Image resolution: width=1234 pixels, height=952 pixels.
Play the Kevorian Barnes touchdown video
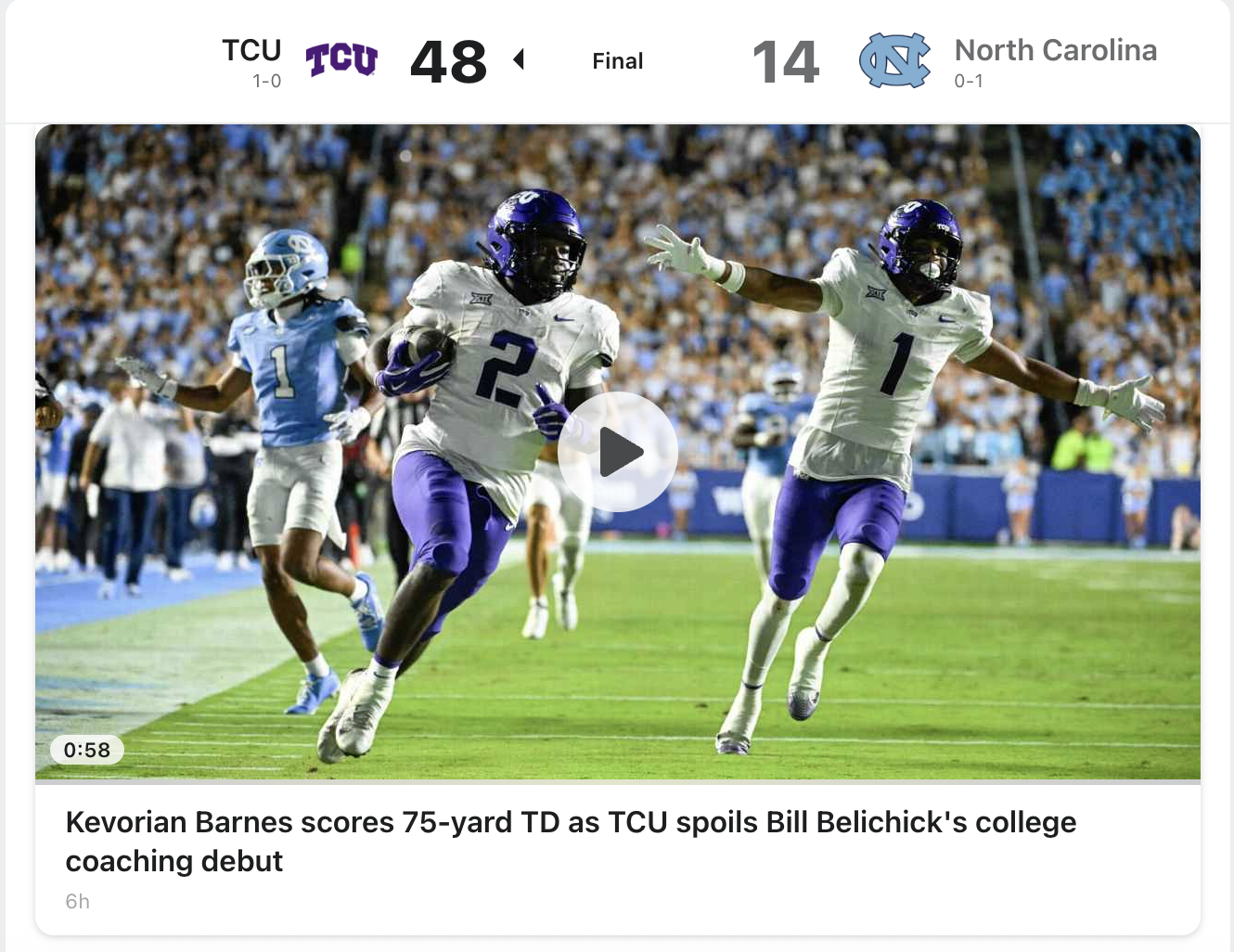pyautogui.click(x=618, y=452)
